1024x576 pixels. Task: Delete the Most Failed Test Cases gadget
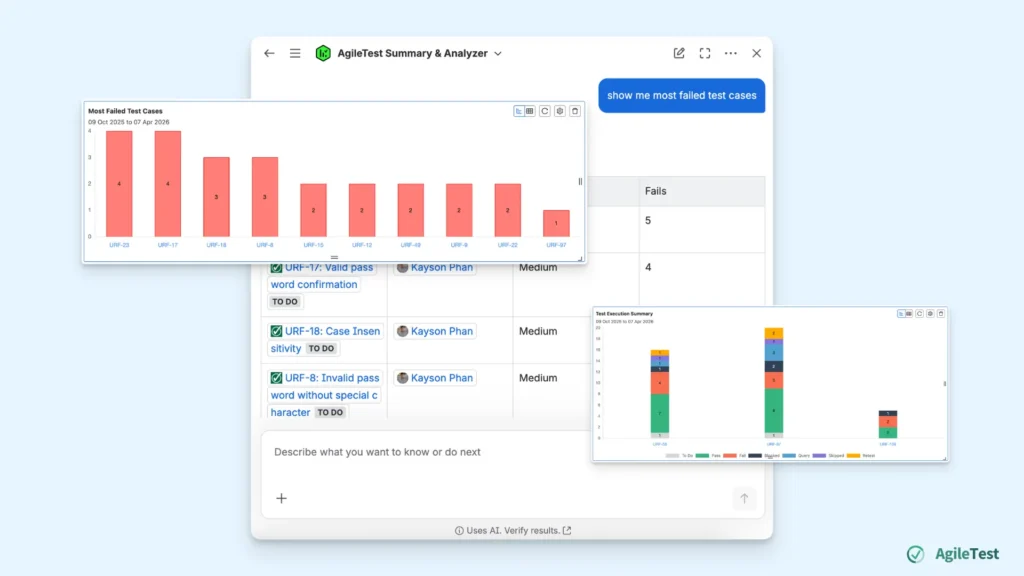[x=575, y=111]
